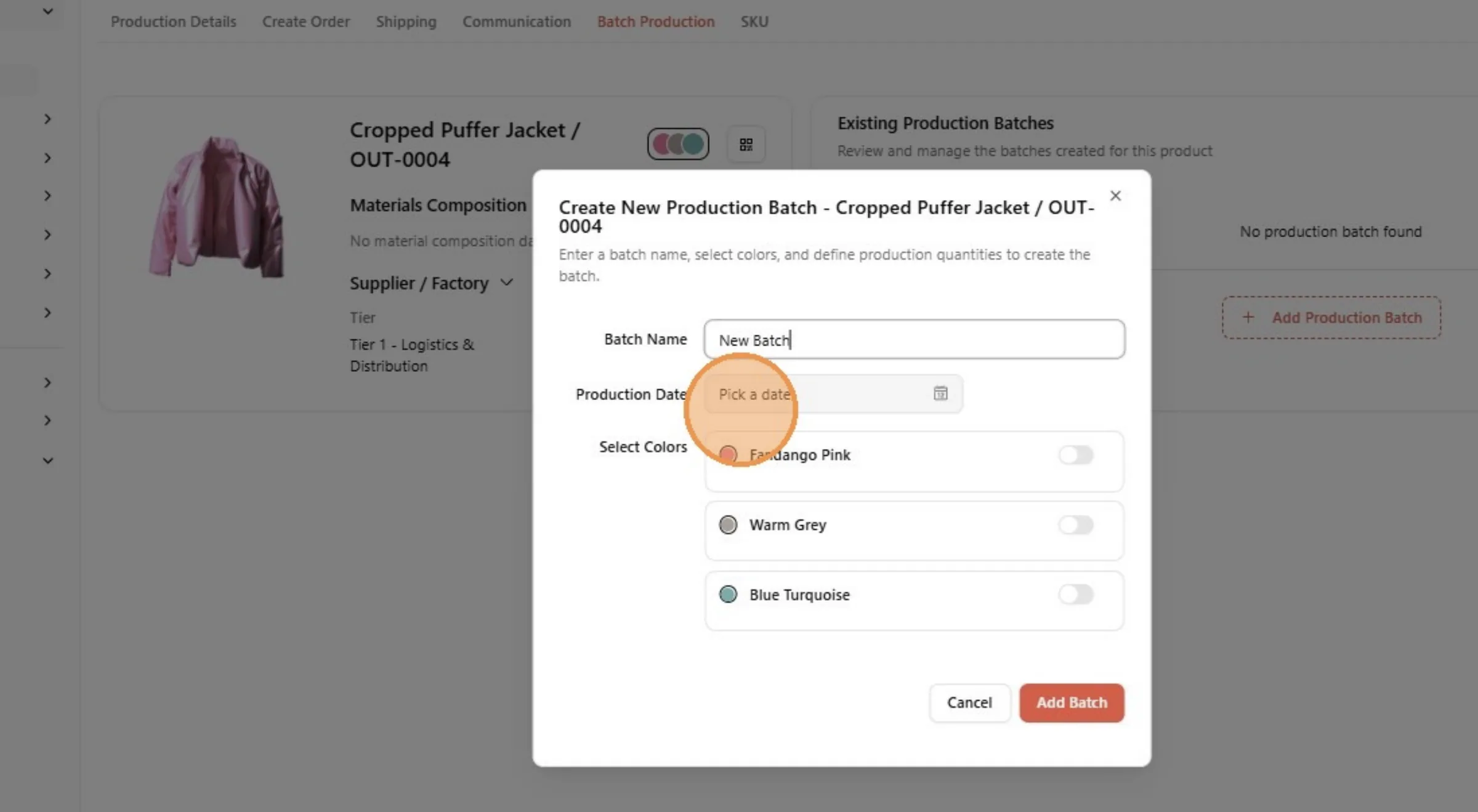Expand the Supplier / Factory section
The image size is (1478, 812).
tap(507, 283)
